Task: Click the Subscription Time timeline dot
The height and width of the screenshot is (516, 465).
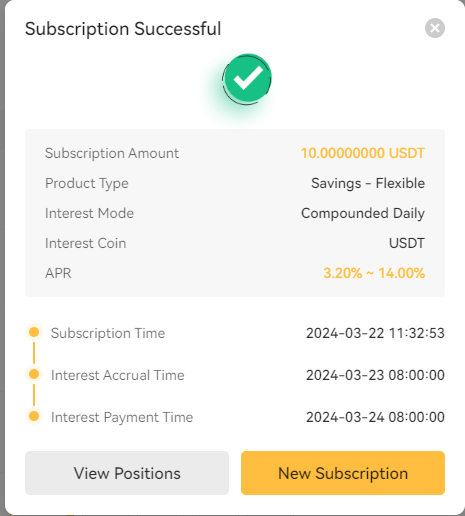Action: pos(34,332)
